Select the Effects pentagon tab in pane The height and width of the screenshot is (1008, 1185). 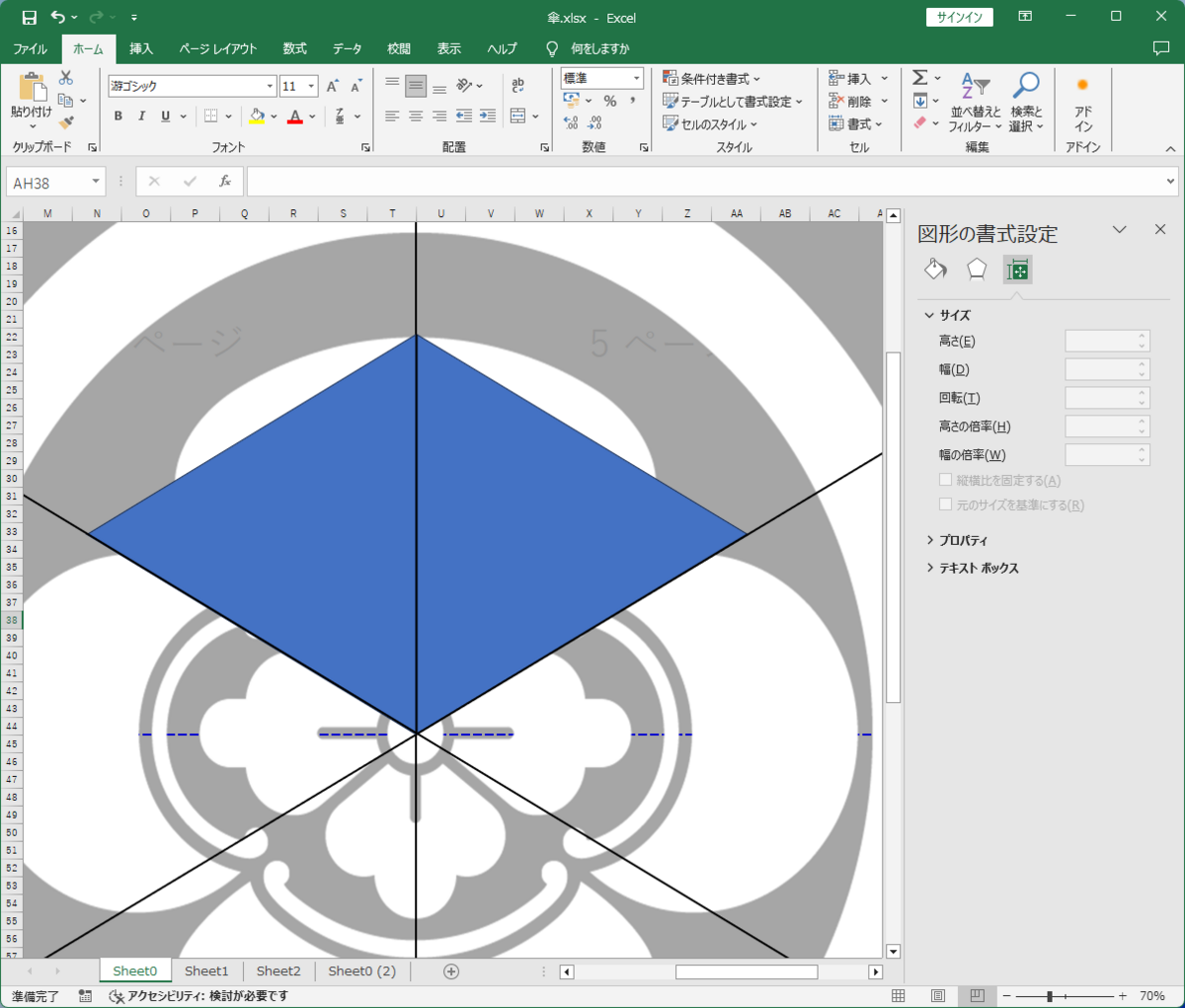[977, 269]
